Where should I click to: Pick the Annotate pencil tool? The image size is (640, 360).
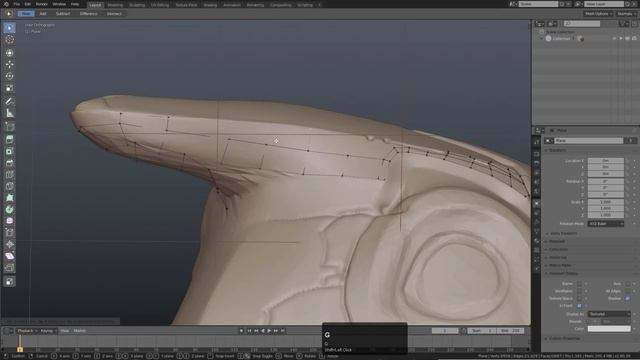tap(9, 101)
